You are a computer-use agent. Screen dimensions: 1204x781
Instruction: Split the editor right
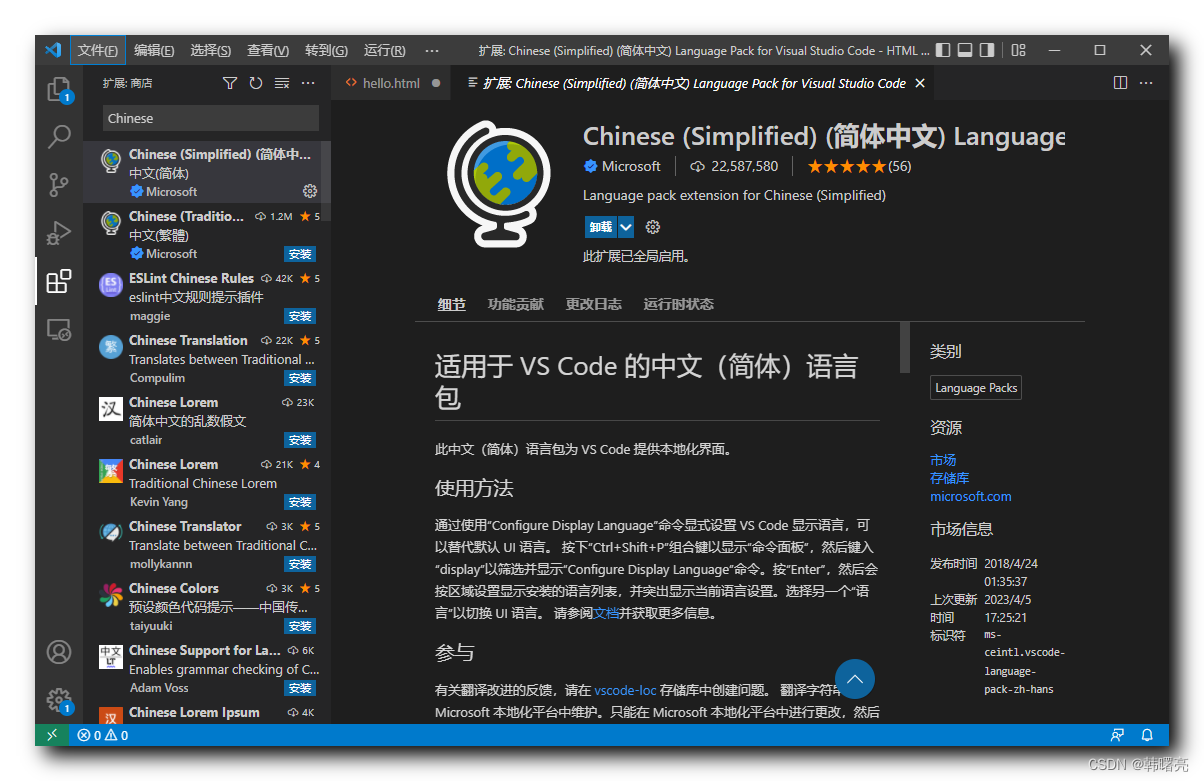pyautogui.click(x=1121, y=83)
